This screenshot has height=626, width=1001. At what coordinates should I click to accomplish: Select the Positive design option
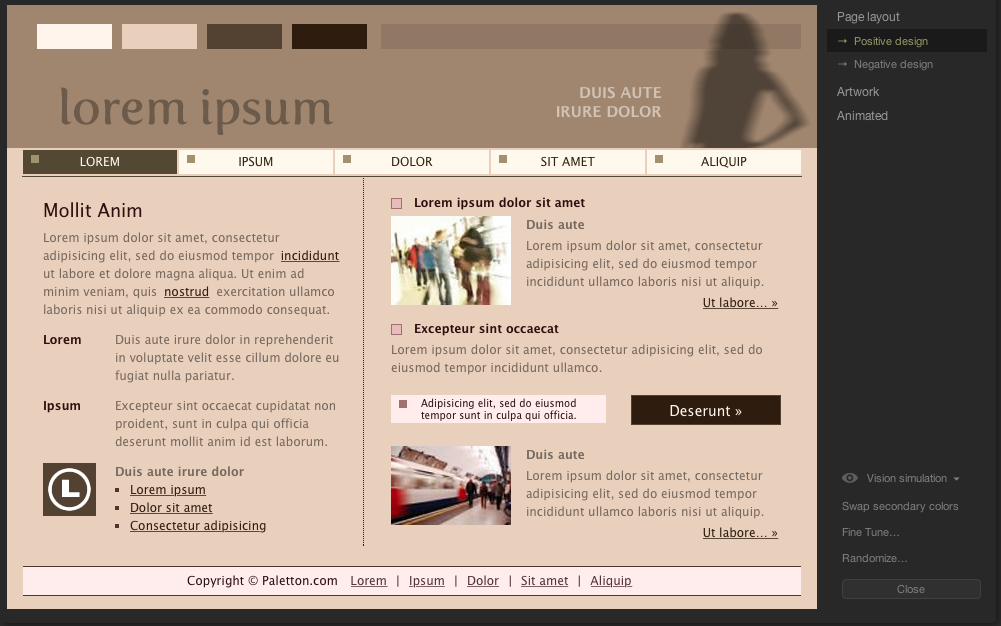pyautogui.click(x=890, y=41)
